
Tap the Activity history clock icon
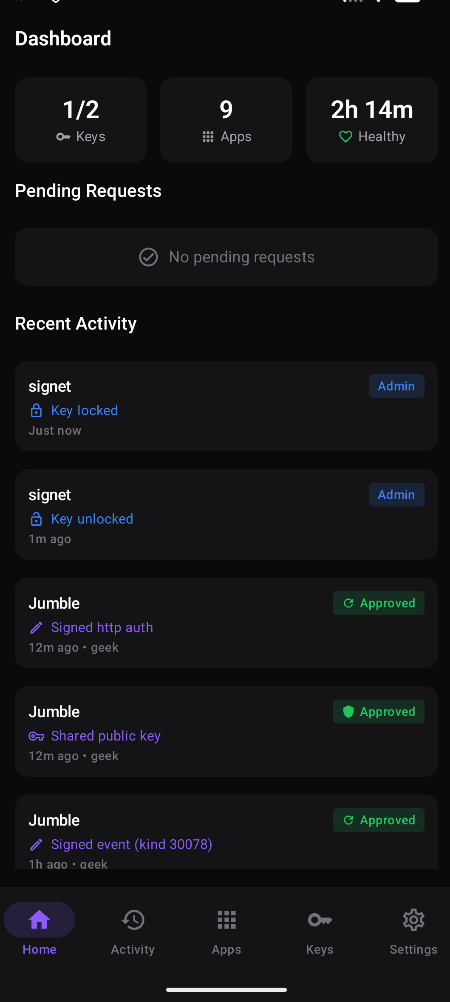(x=133, y=920)
